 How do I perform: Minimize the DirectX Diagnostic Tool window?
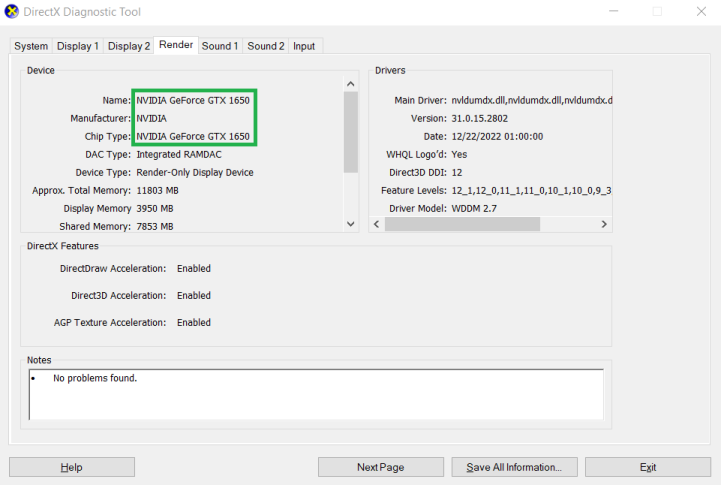614,11
